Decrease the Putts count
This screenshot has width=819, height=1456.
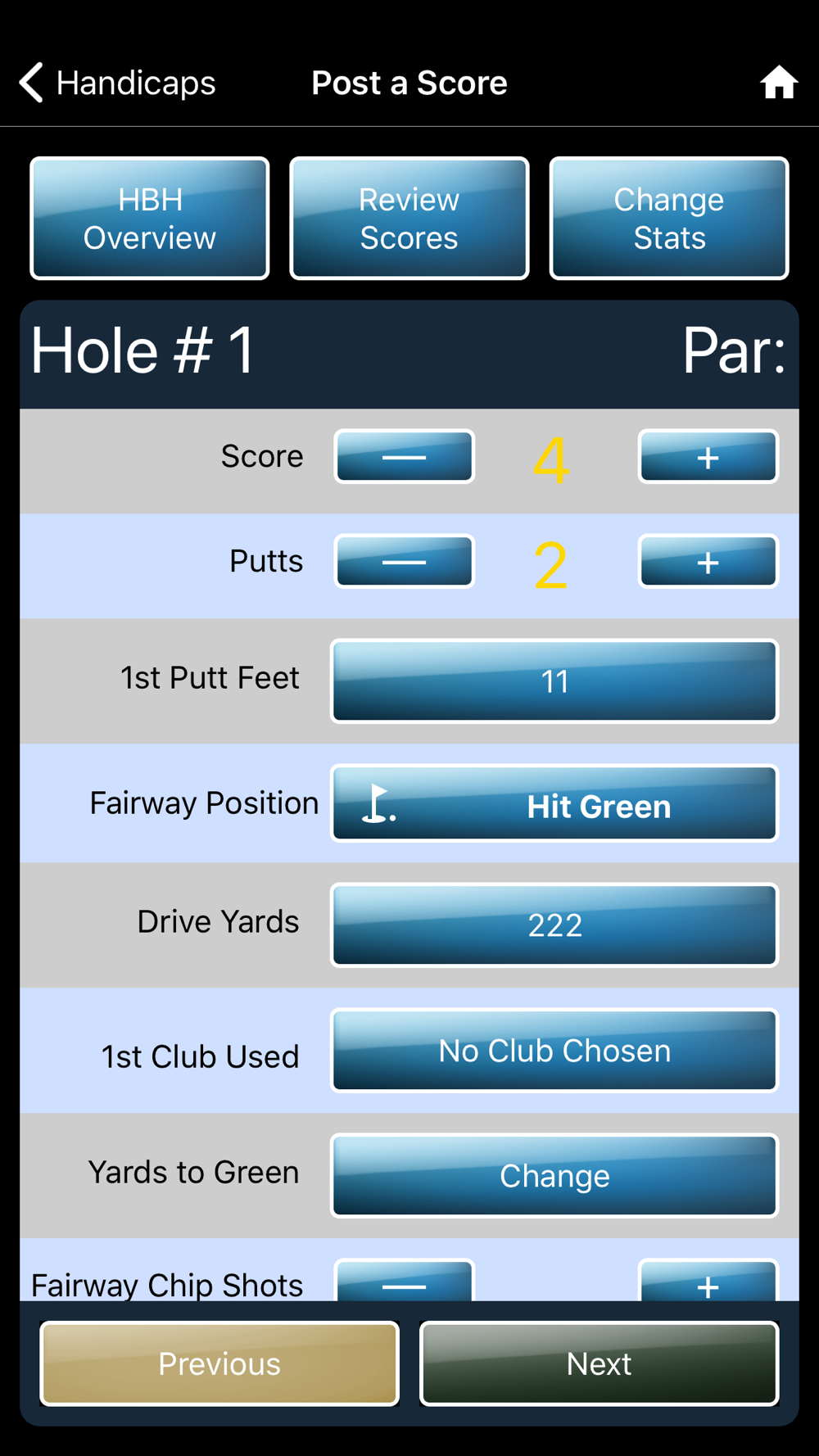[404, 562]
